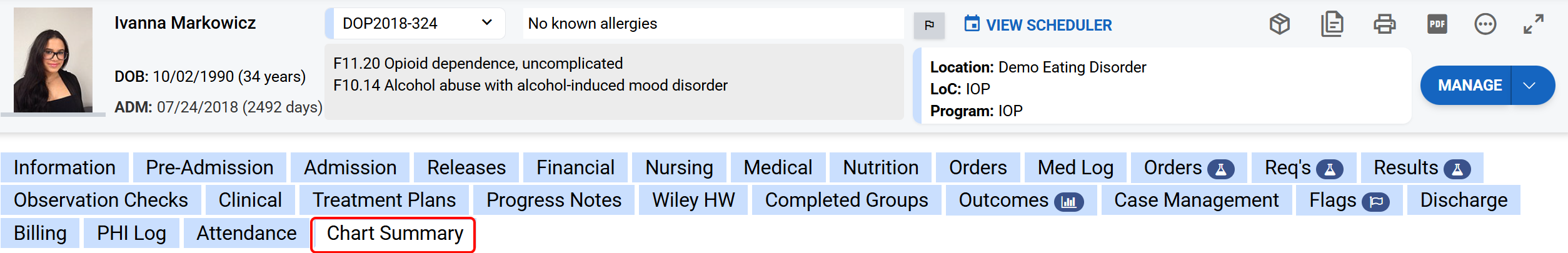Click the flag button beside allergies
This screenshot has width=1568, height=253.
929,25
